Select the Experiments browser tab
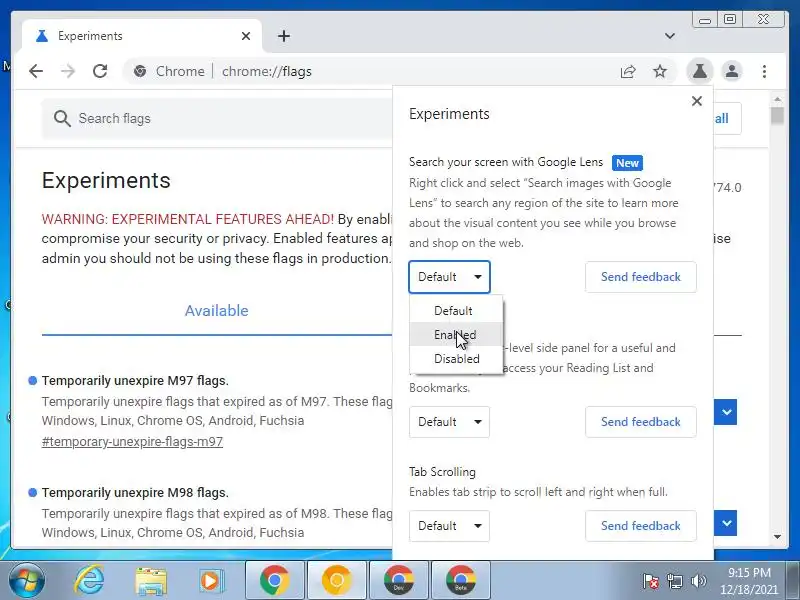800x600 pixels. pyautogui.click(x=142, y=36)
